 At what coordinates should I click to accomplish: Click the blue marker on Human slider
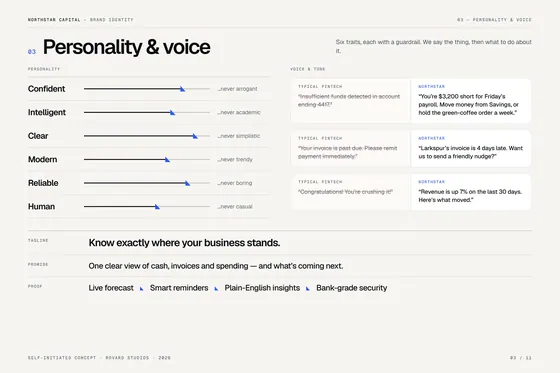(157, 207)
